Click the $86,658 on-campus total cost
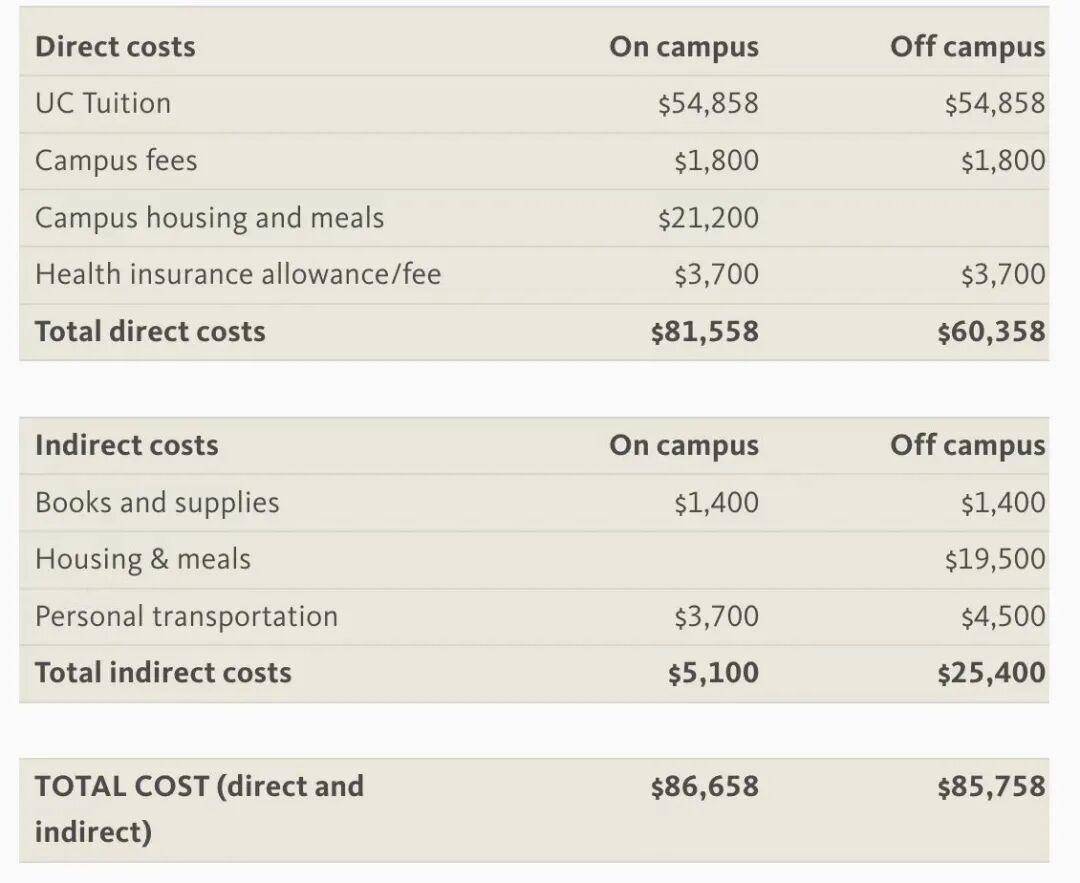Image resolution: width=1080 pixels, height=883 pixels. tap(704, 787)
